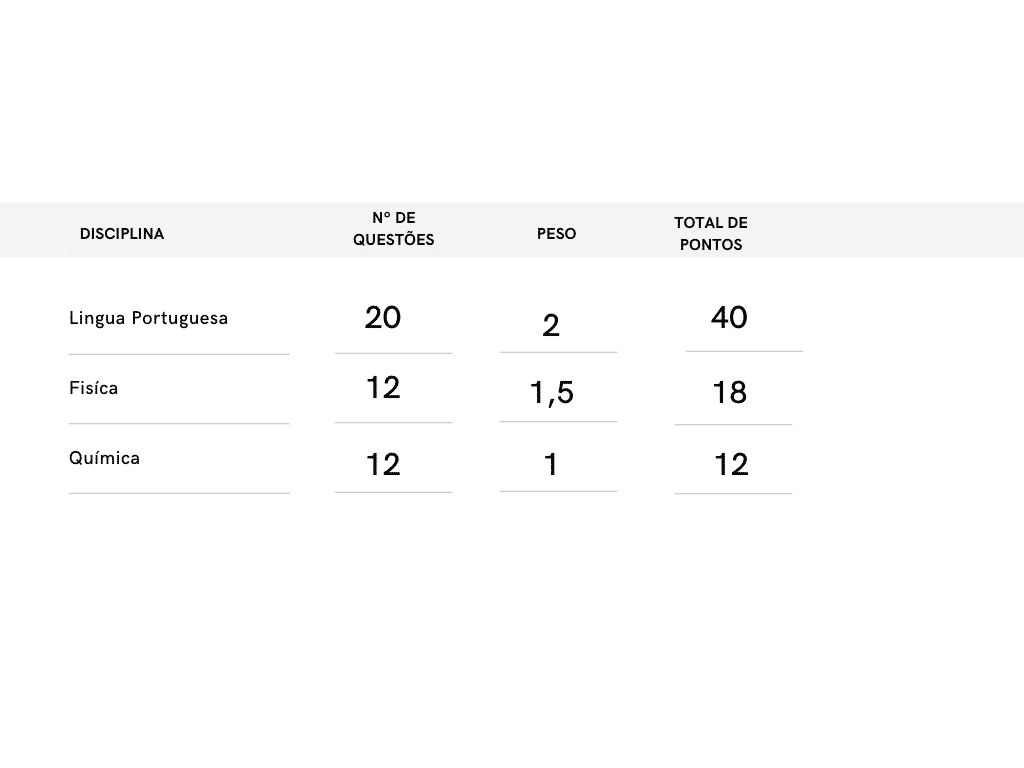
Task: Select Química's total points 12
Action: tap(731, 464)
